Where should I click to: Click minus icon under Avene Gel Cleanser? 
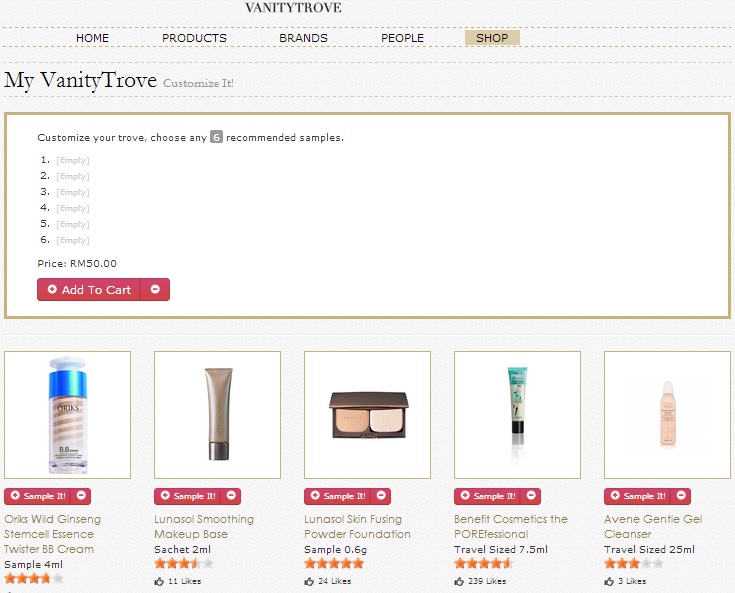[x=682, y=496]
